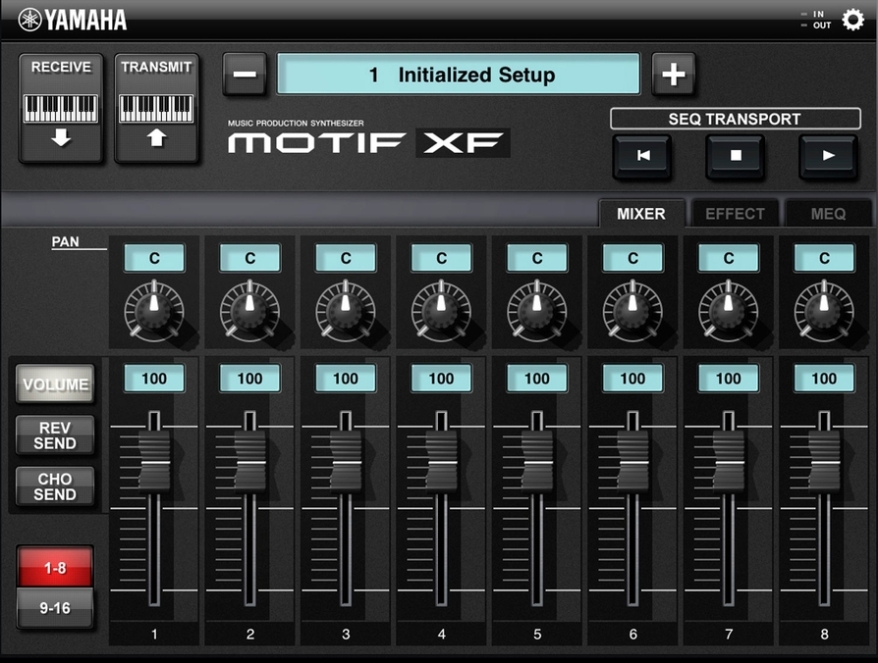This screenshot has height=663, width=878.
Task: Show parts 9-16
Action: tap(55, 608)
